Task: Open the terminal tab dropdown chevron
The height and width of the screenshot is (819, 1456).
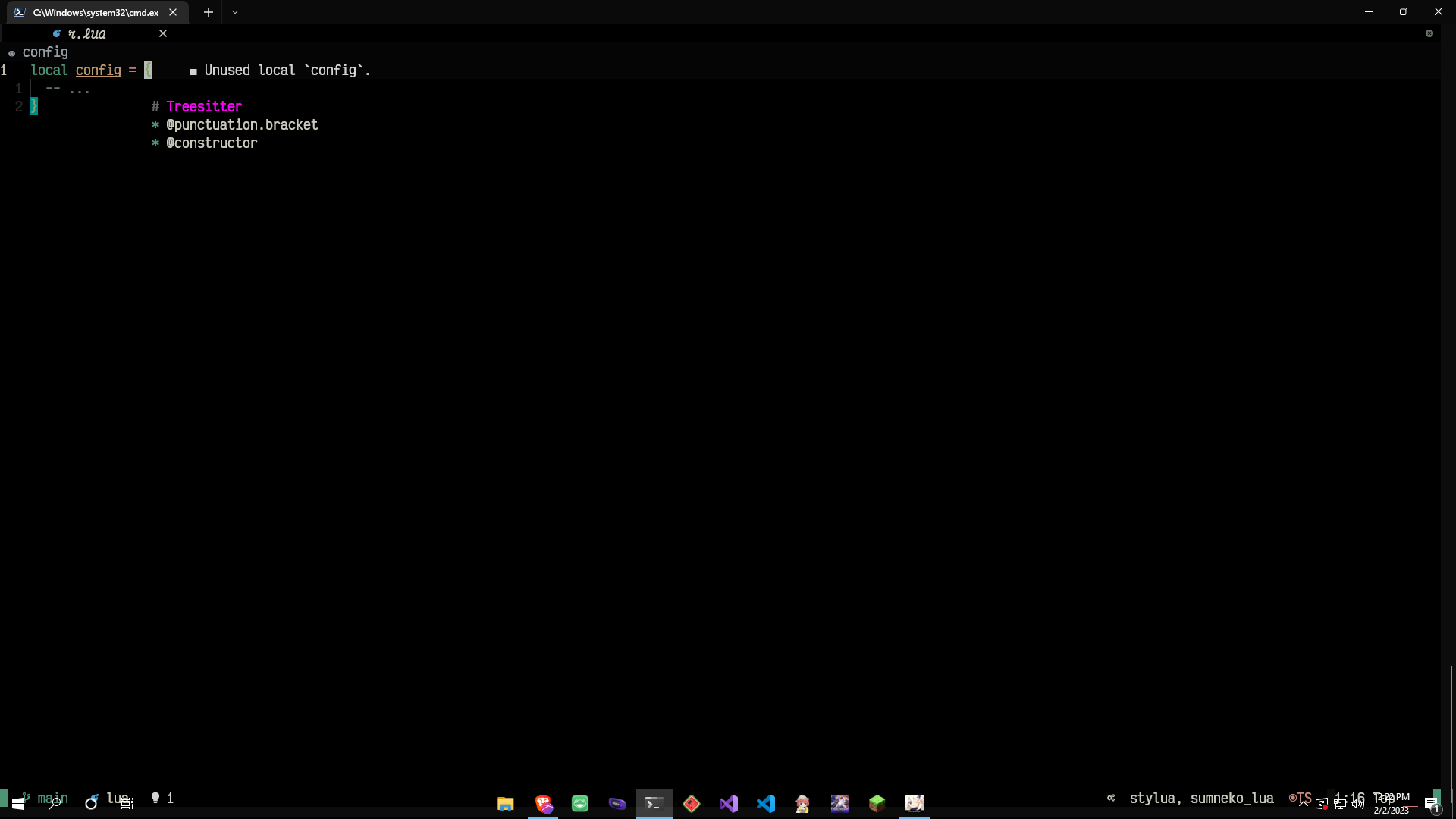Action: click(235, 12)
